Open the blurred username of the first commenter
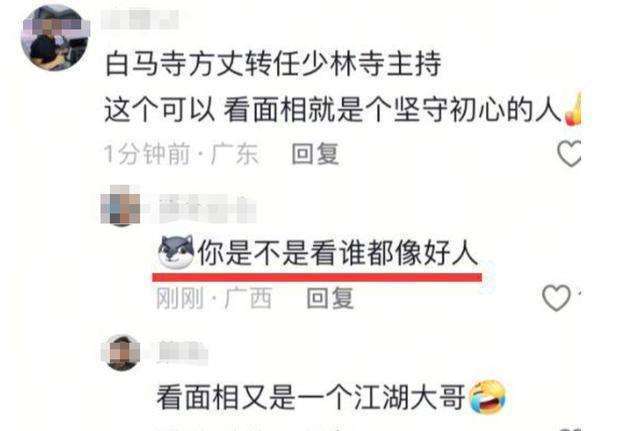 [140, 20]
